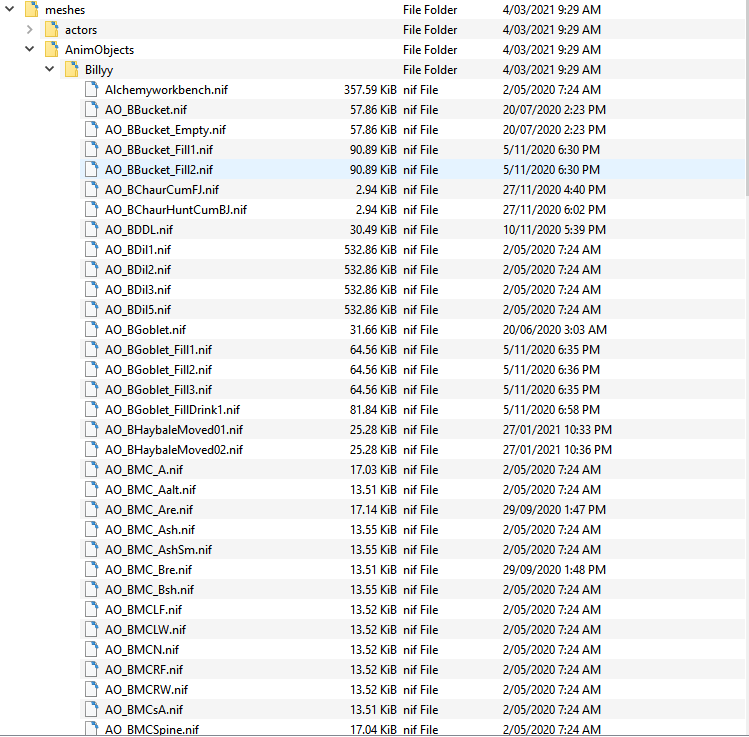Select the file AO_BMC_Ash.nif
Screen dimensions: 749x737
150,530
